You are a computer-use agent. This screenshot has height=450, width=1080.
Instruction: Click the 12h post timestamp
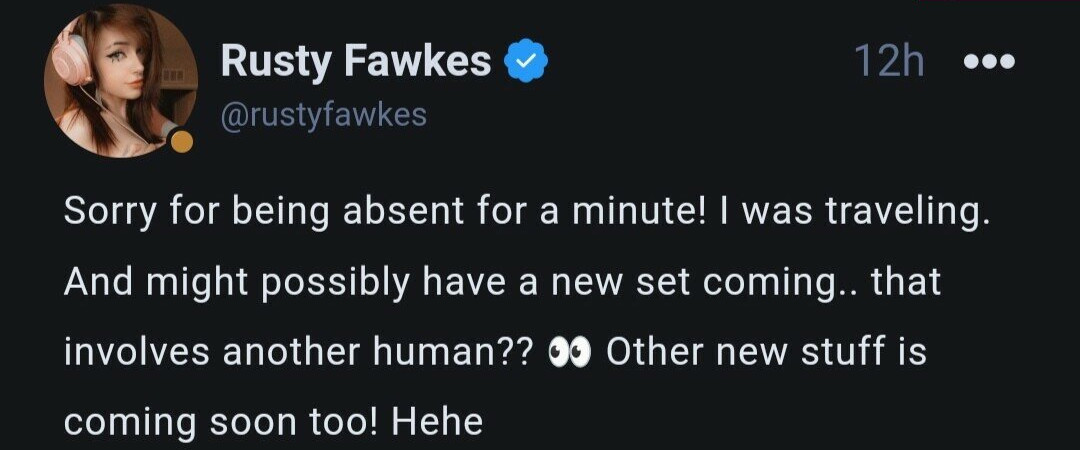click(889, 62)
